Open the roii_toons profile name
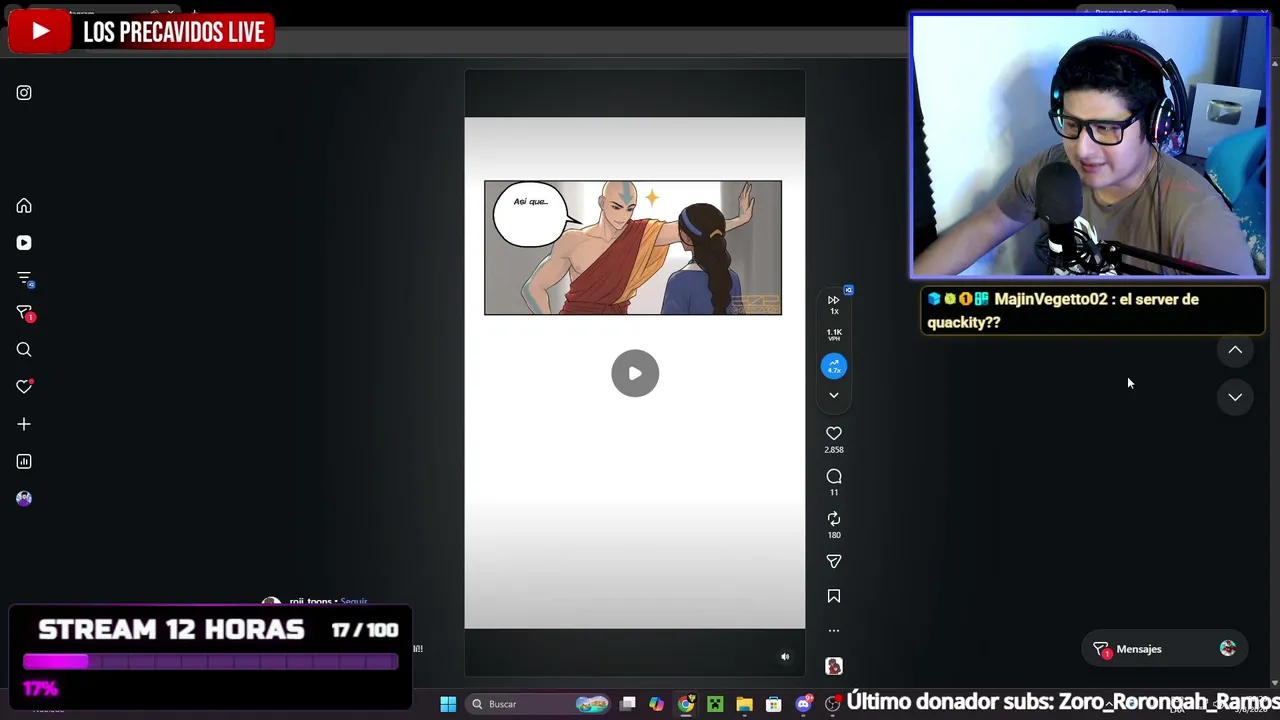The height and width of the screenshot is (720, 1280). click(310, 602)
